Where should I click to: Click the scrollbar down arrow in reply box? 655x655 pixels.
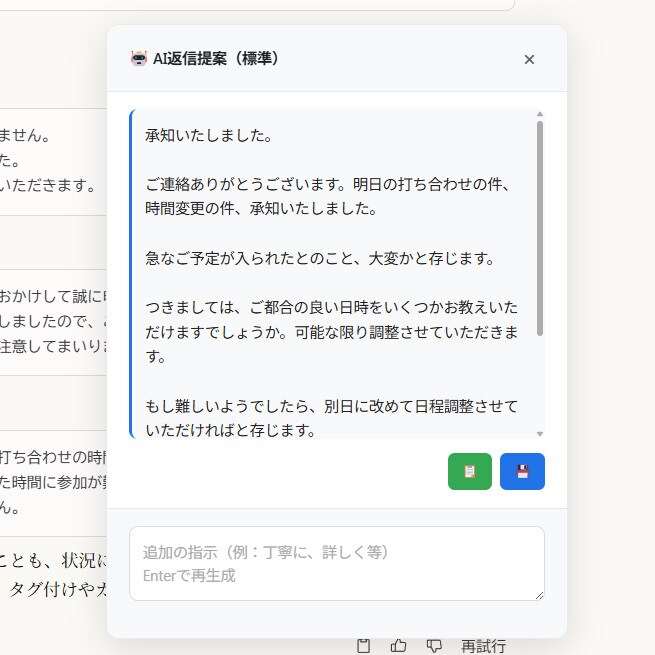pos(540,434)
